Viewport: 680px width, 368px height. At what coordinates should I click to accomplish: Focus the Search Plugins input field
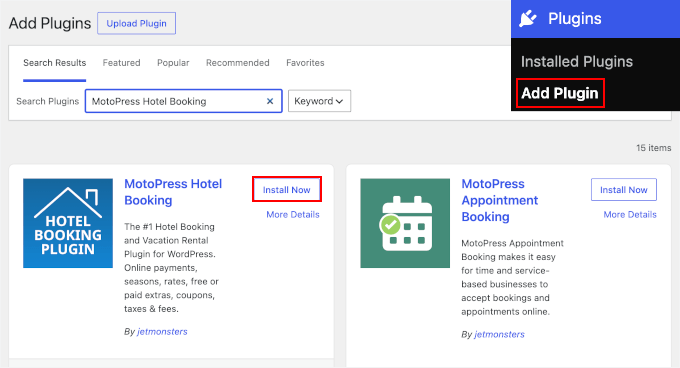click(183, 101)
